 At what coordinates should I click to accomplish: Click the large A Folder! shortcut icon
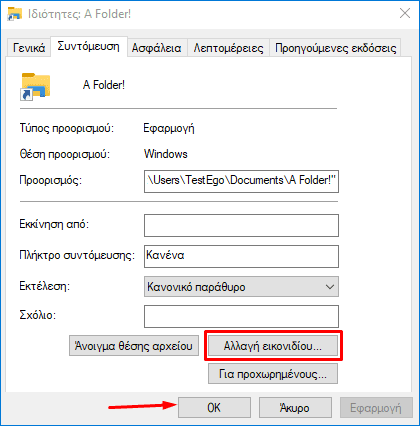35,86
